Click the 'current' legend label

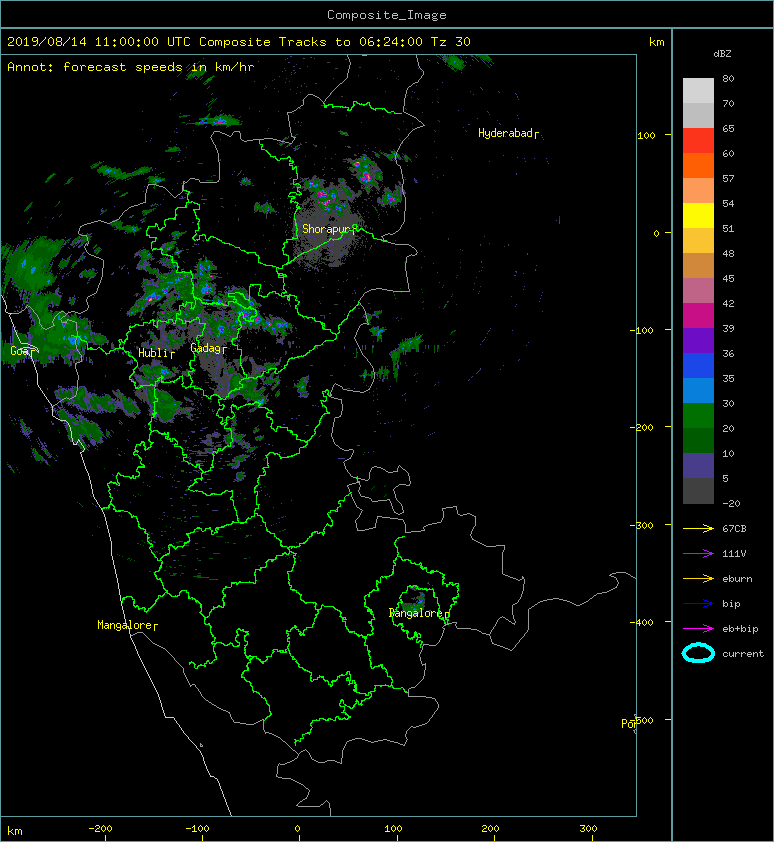click(x=743, y=654)
